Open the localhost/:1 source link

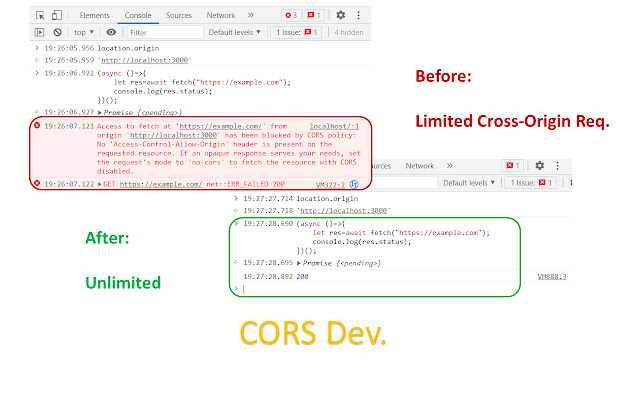334,126
